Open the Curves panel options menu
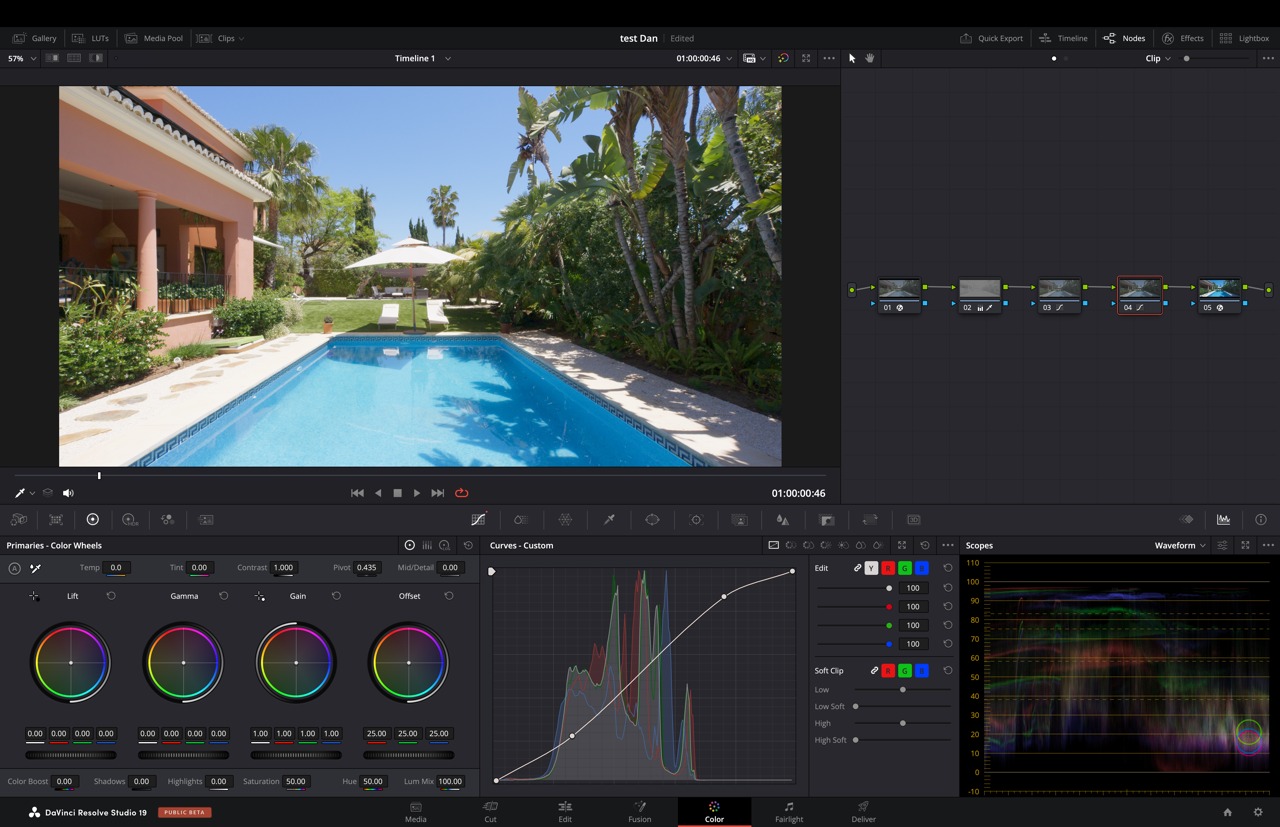Viewport: 1280px width, 827px height. click(948, 546)
